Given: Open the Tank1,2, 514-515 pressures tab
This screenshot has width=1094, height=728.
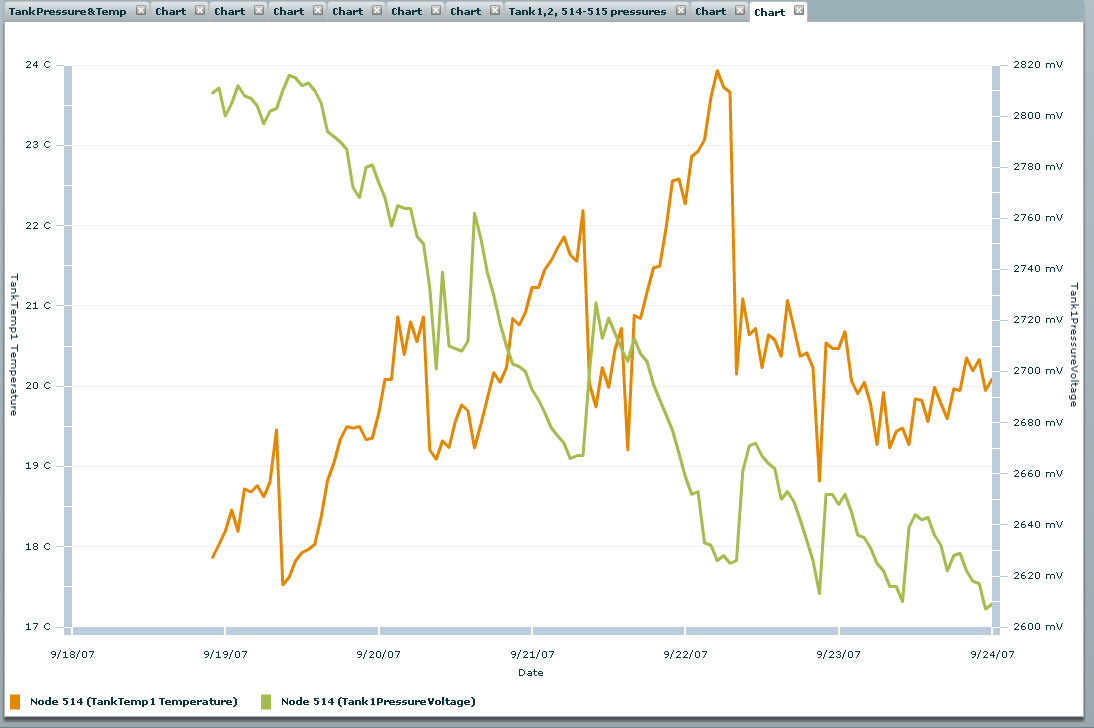Looking at the screenshot, I should click(587, 11).
